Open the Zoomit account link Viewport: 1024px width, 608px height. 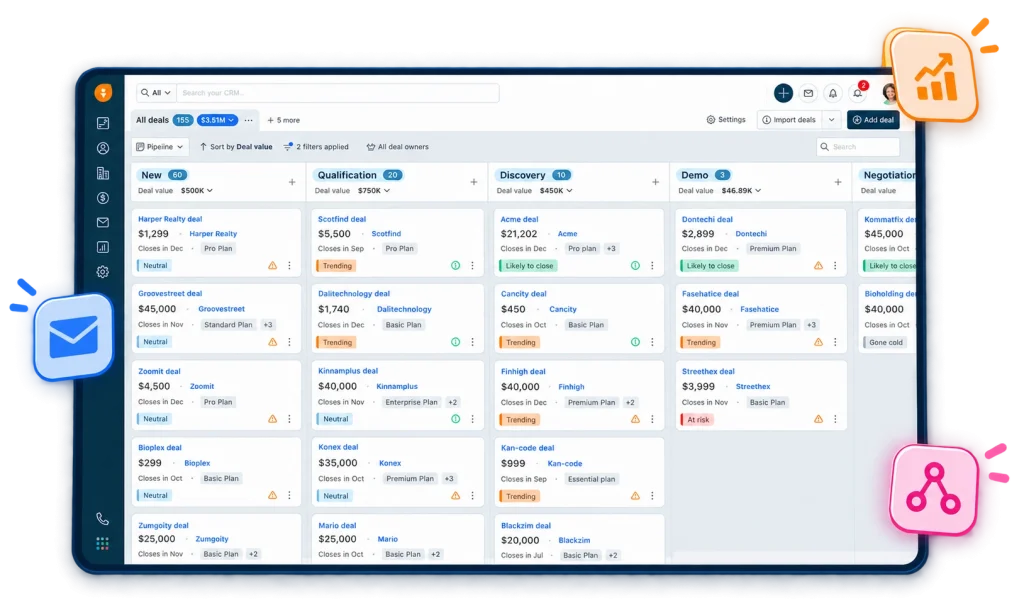(x=202, y=387)
